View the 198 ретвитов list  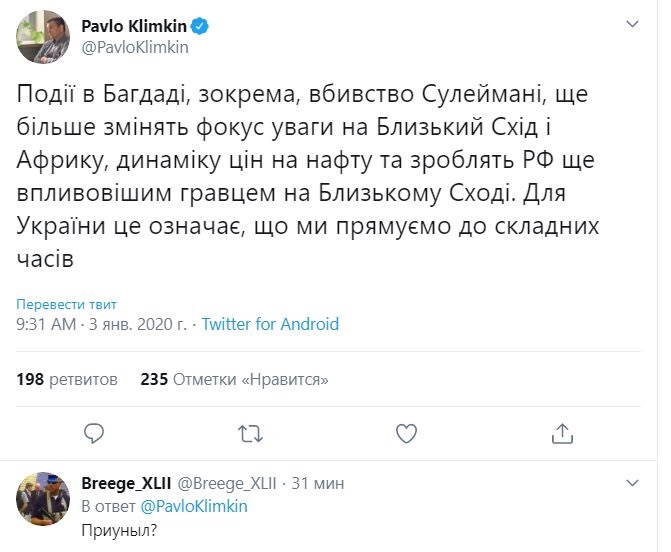68,380
